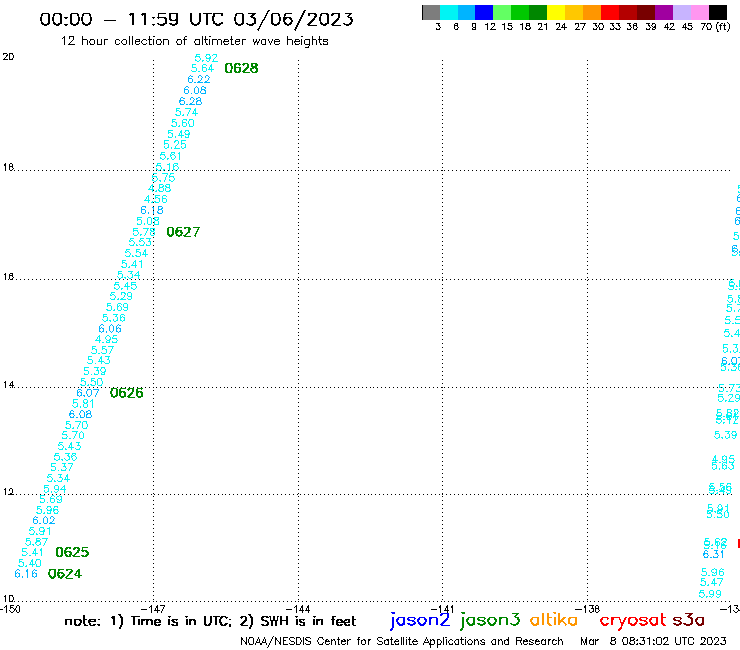Click the 0628 pass time label
The width and height of the screenshot is (740, 650).
241,68
